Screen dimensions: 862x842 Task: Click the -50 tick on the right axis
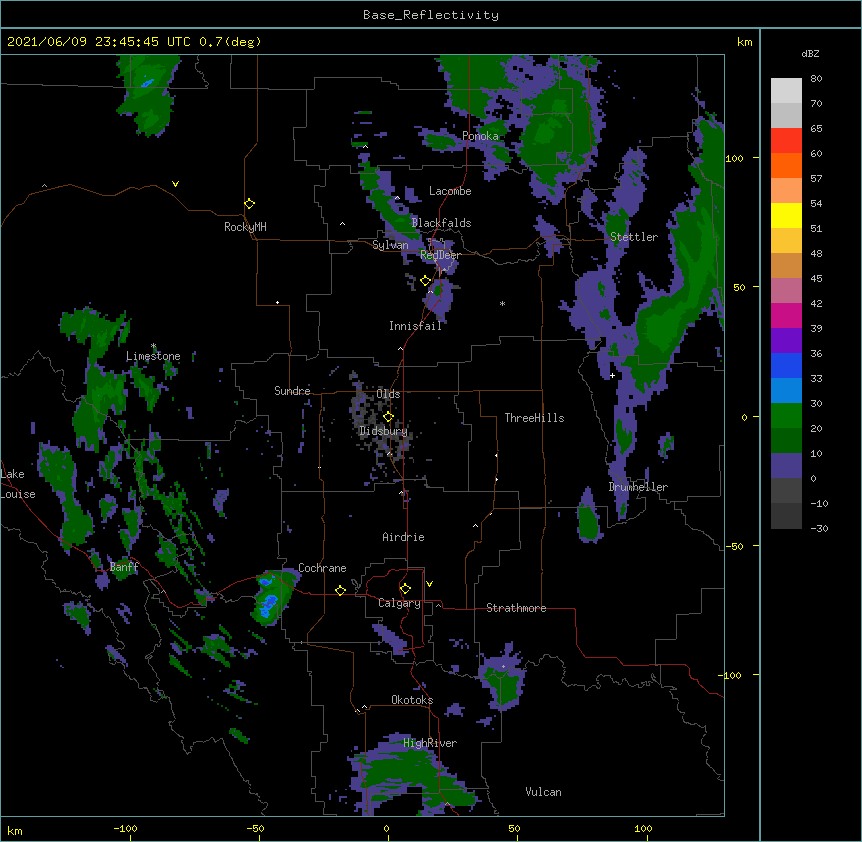[734, 546]
